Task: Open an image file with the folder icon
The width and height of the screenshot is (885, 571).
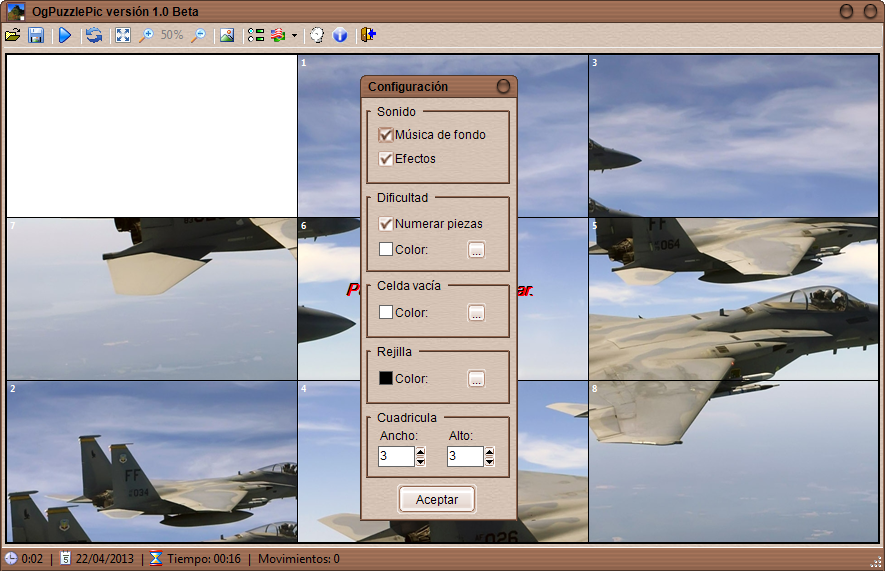Action: pos(12,35)
